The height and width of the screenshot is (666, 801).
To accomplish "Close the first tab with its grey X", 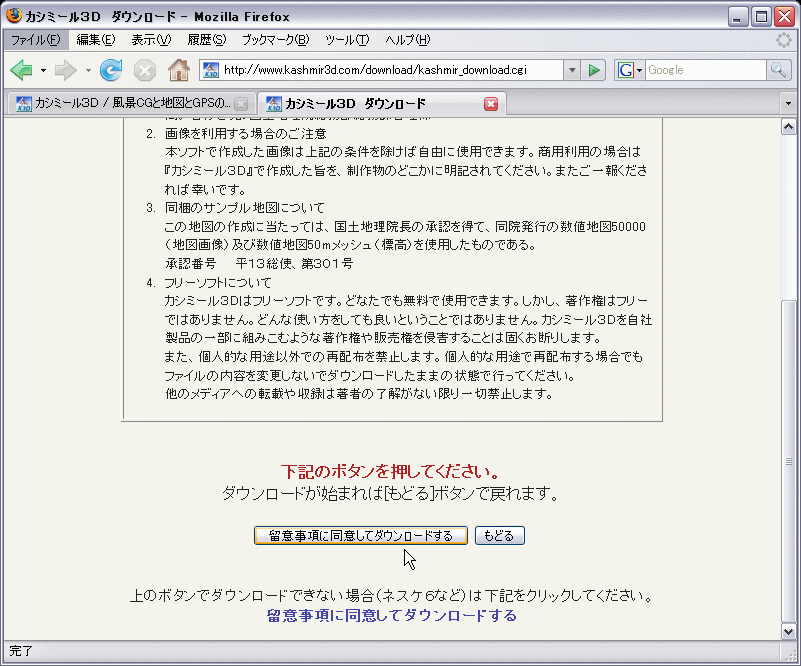I will 241,104.
